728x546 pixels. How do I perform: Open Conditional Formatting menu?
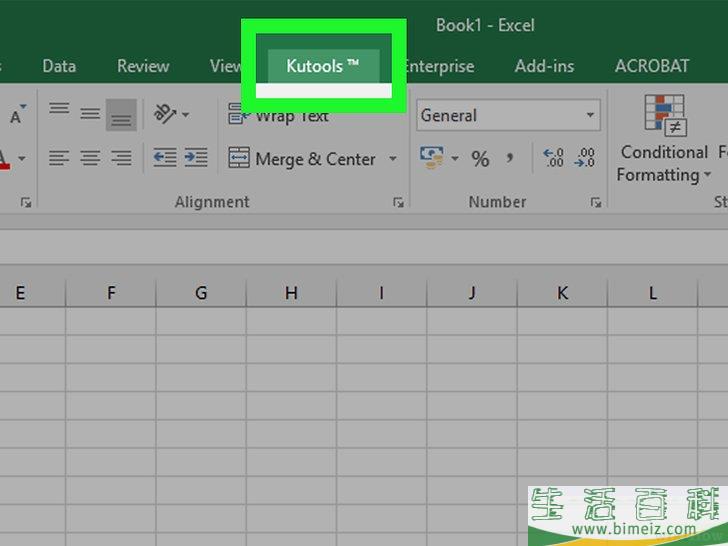click(664, 138)
